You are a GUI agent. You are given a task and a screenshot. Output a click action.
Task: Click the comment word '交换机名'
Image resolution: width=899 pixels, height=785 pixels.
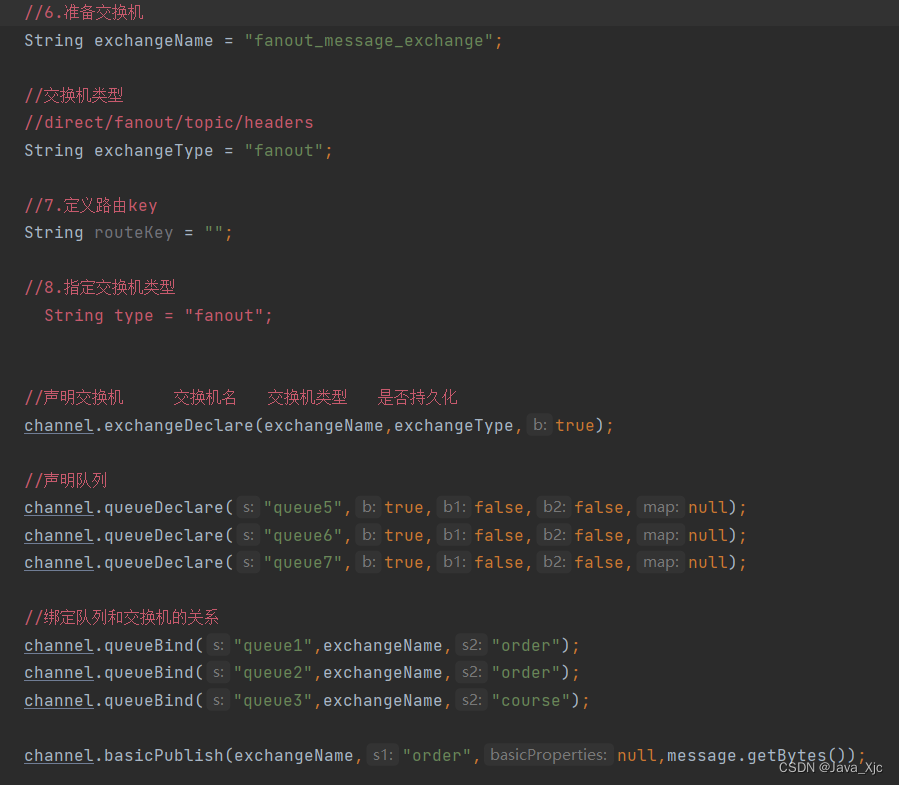coord(205,397)
